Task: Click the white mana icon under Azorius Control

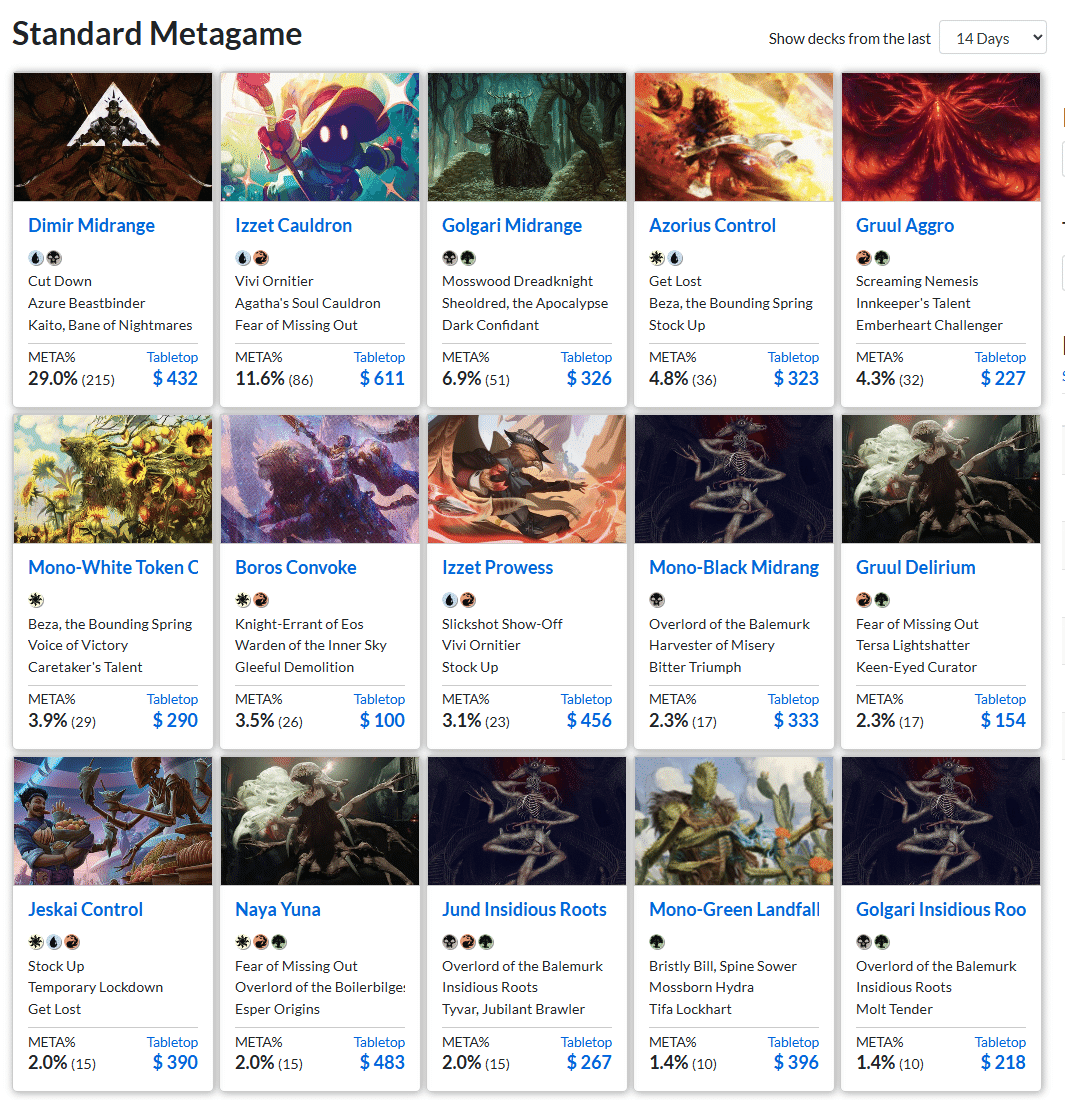Action: tap(657, 258)
